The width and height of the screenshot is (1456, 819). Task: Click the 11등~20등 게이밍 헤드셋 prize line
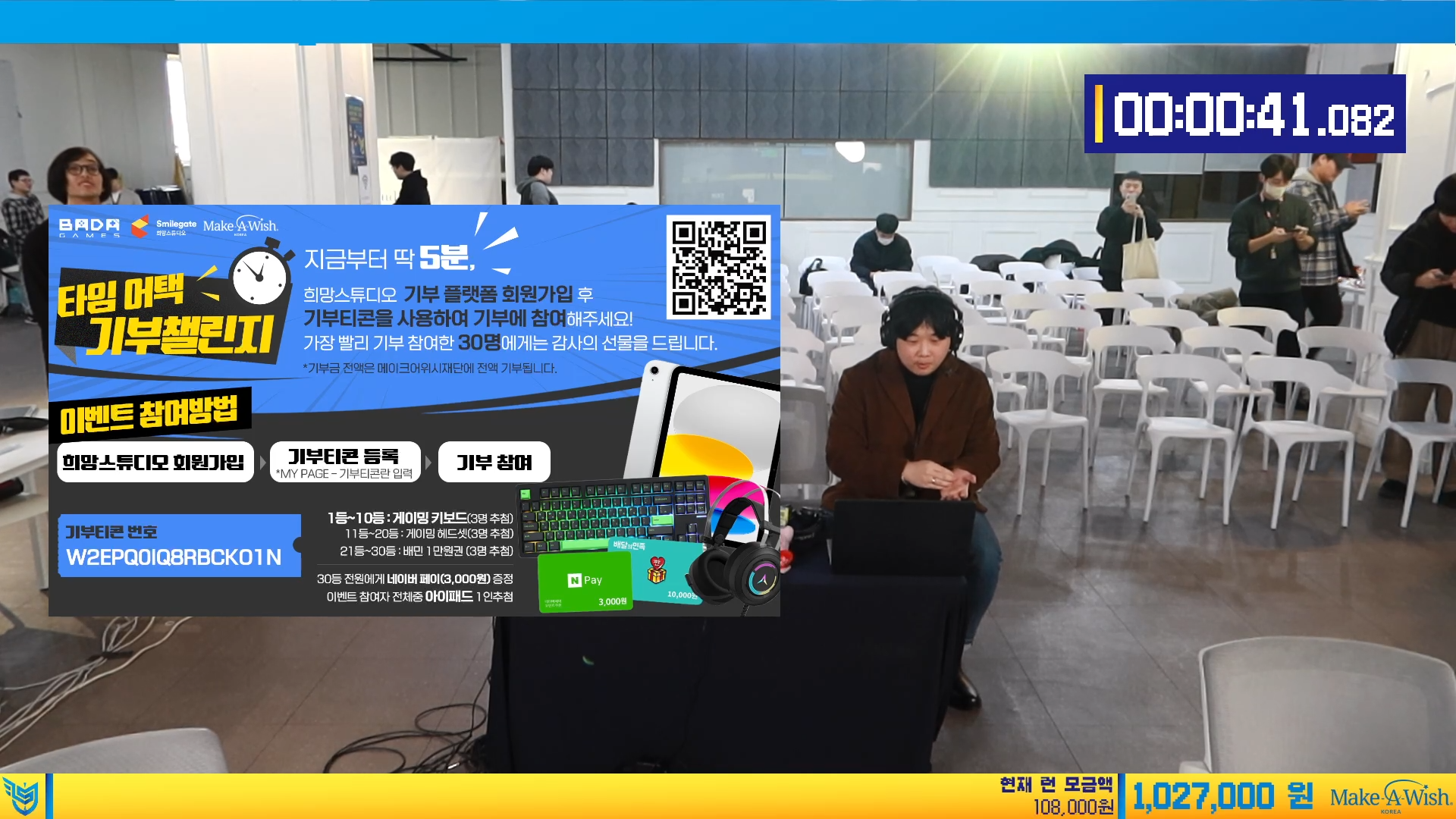pos(429,534)
